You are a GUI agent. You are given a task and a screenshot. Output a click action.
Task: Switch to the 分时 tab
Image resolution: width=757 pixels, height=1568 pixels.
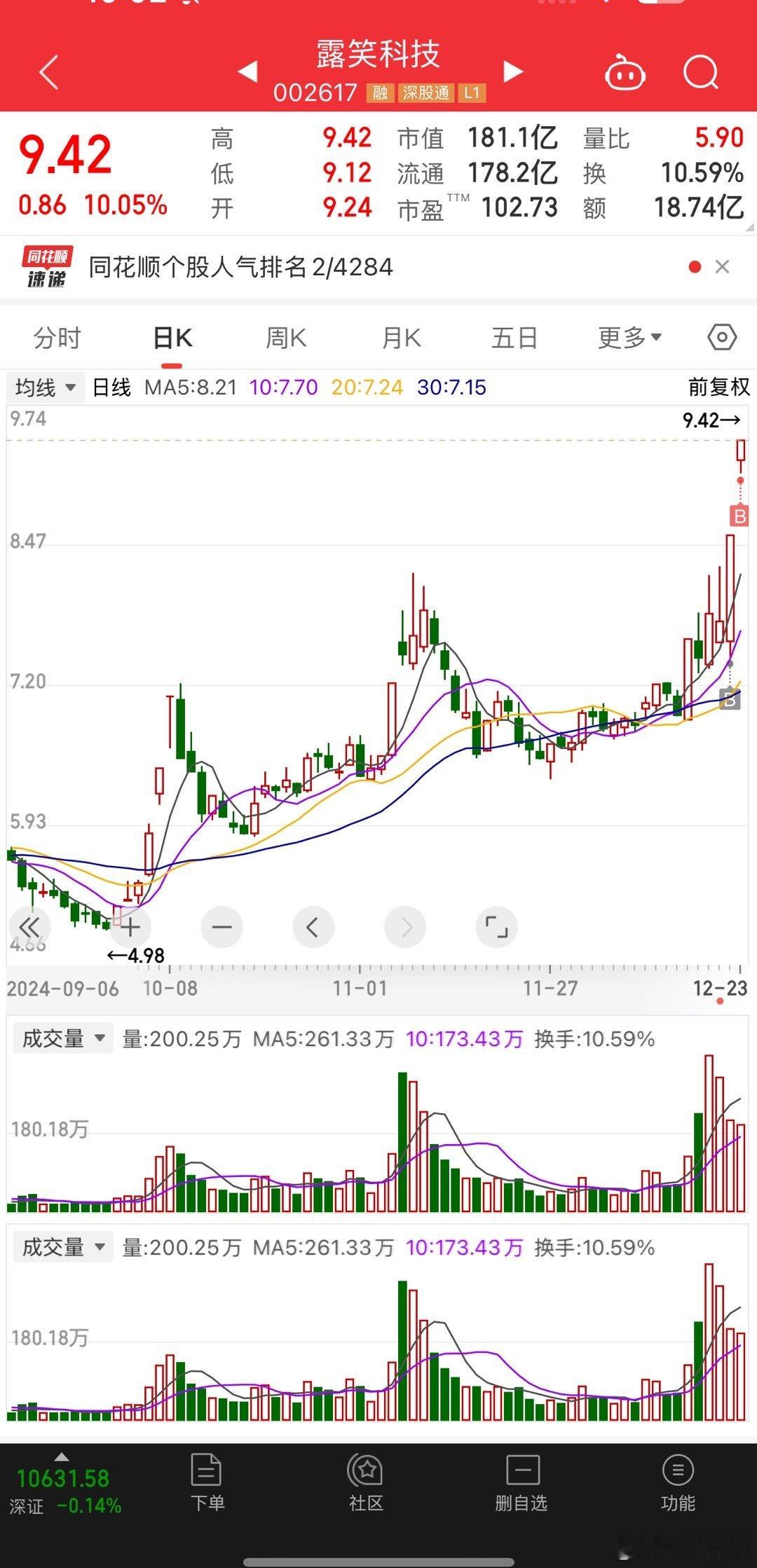[57, 338]
